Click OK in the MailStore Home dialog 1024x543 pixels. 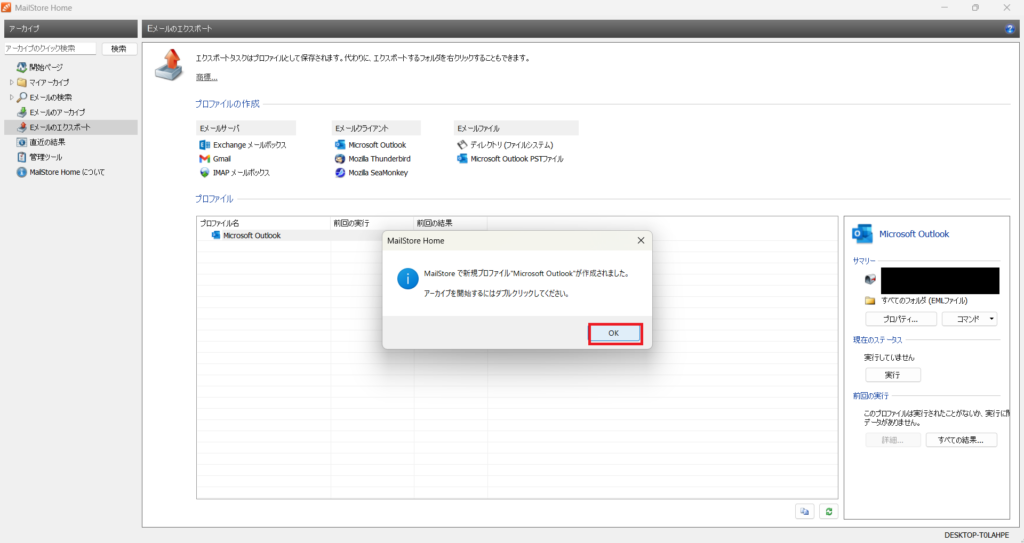click(614, 333)
